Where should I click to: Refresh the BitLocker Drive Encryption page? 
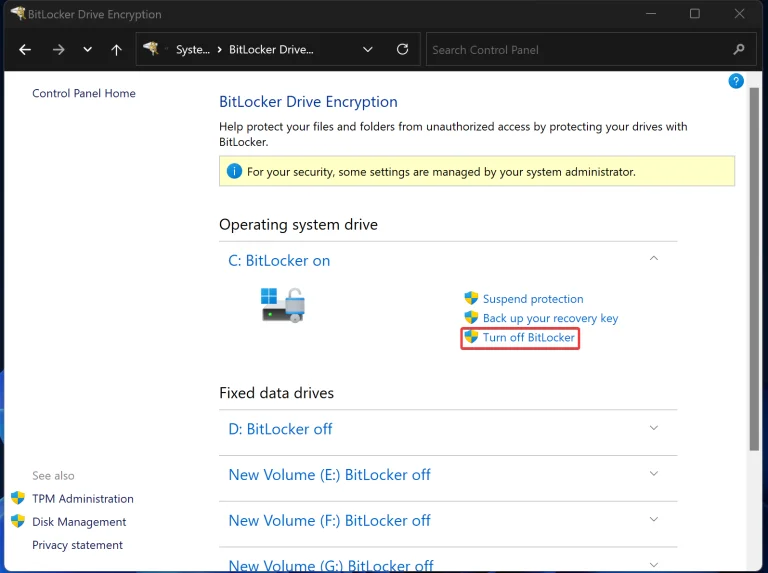tap(402, 49)
